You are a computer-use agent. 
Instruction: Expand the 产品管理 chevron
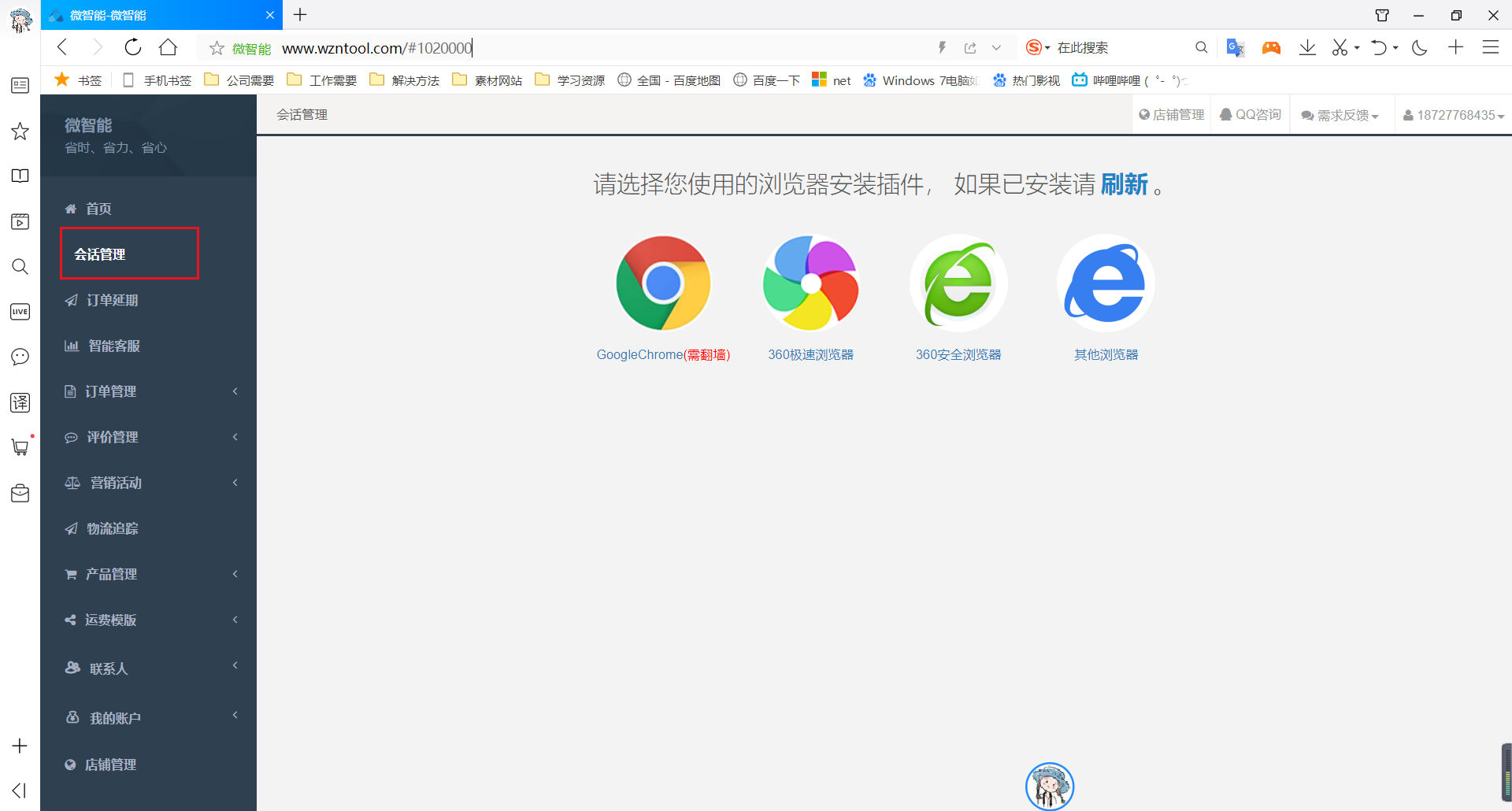click(235, 574)
